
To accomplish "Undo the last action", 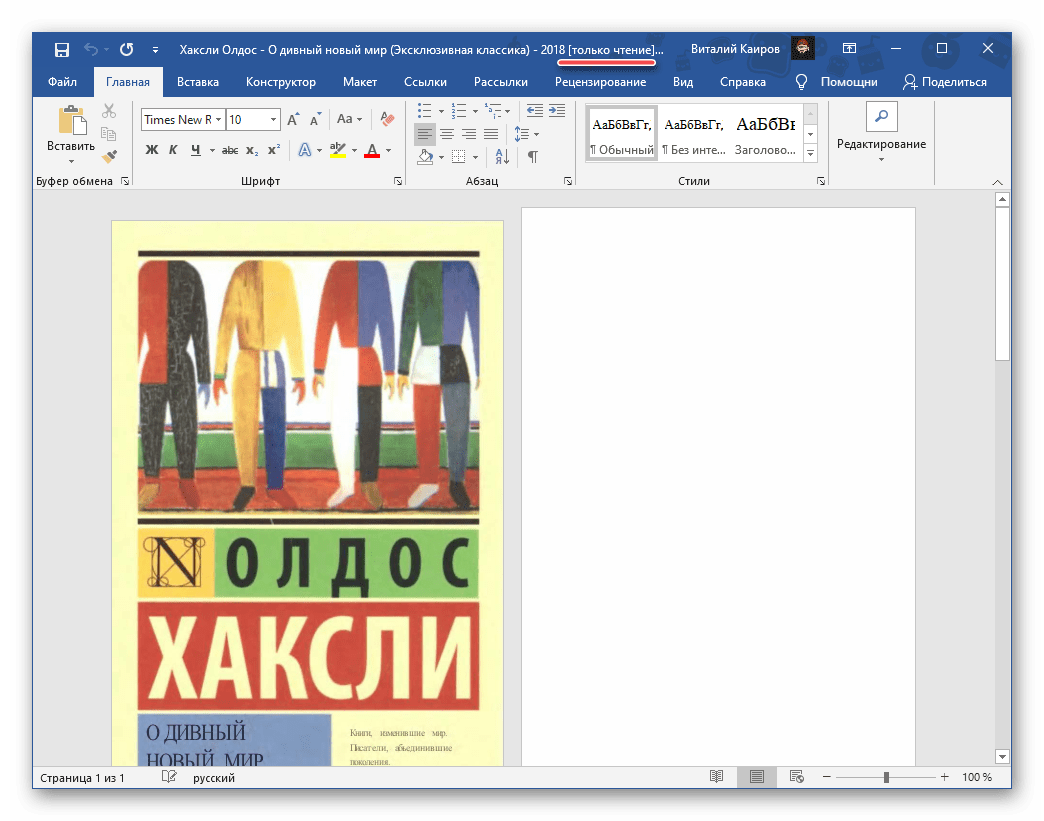I will point(91,49).
